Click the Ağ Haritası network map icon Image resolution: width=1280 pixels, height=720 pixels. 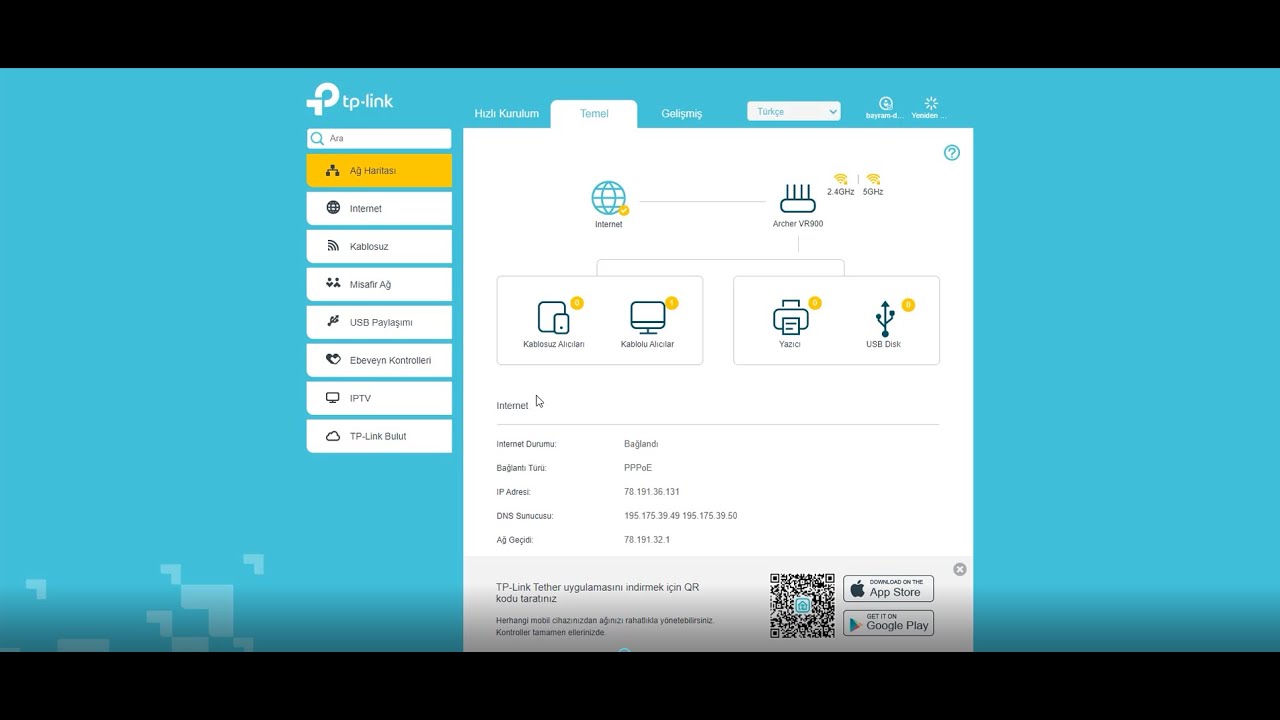pyautogui.click(x=333, y=171)
